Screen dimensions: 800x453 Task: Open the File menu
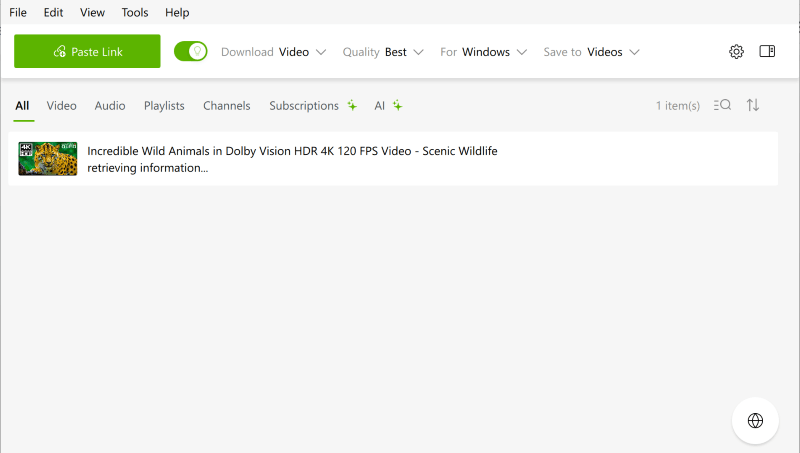[18, 12]
